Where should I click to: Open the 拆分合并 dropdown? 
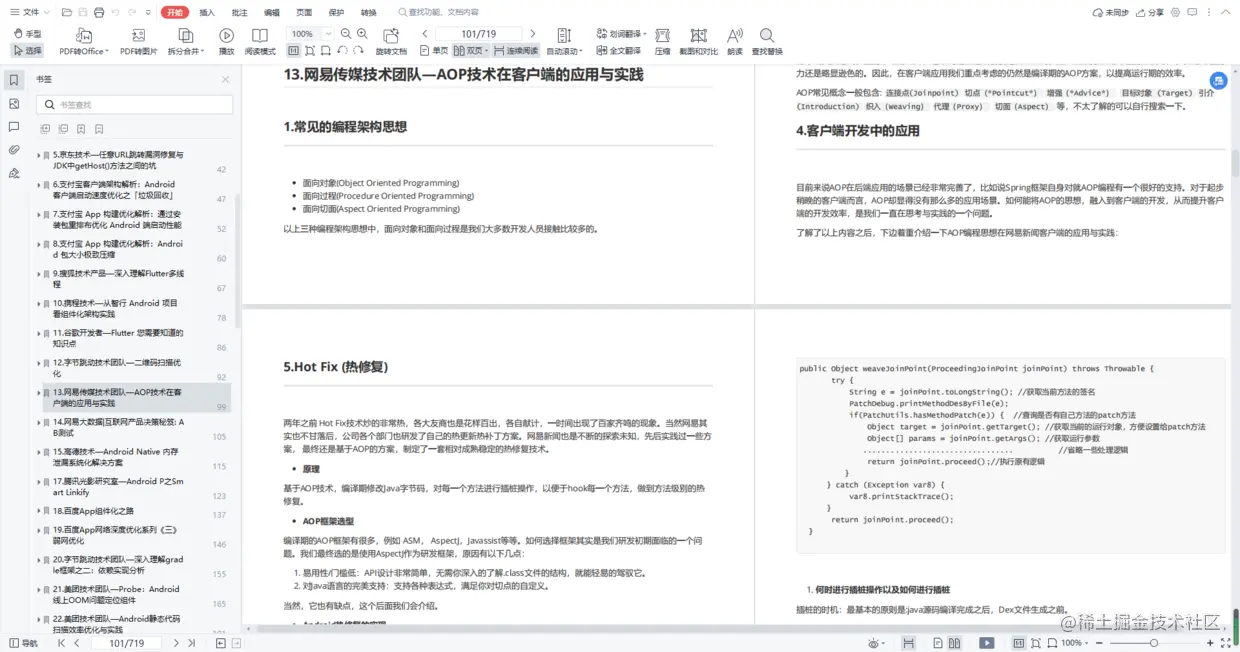pyautogui.click(x=186, y=42)
